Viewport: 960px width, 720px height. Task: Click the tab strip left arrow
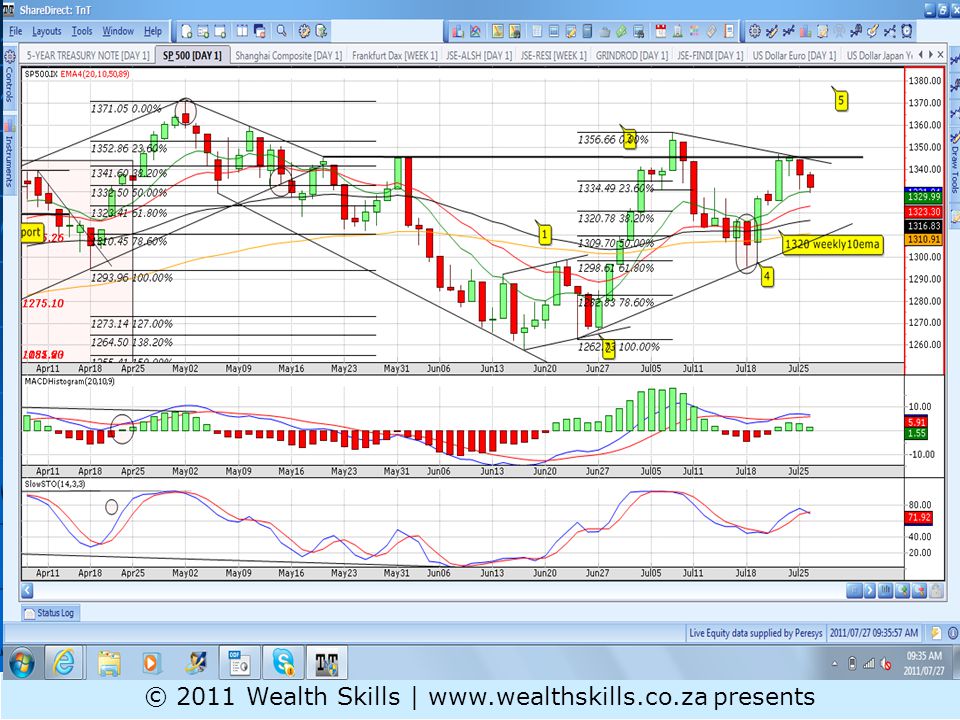pyautogui.click(x=921, y=55)
